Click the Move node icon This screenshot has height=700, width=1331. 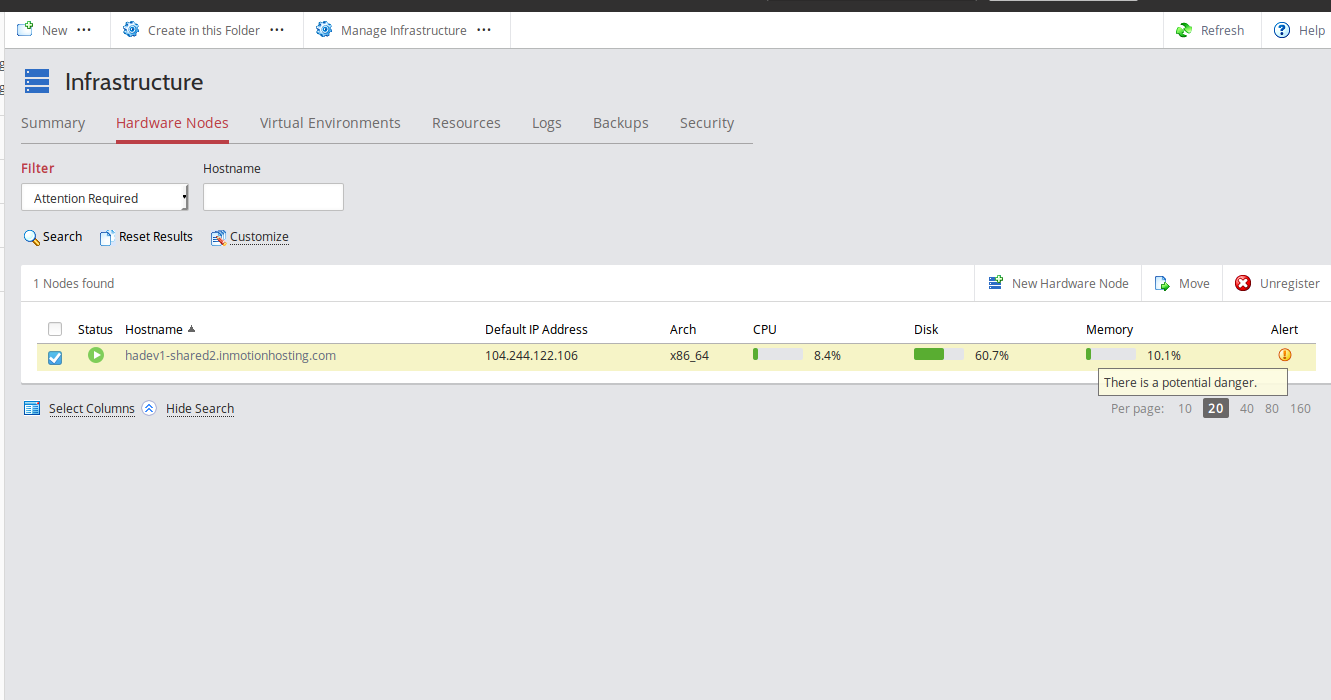pyautogui.click(x=1162, y=283)
